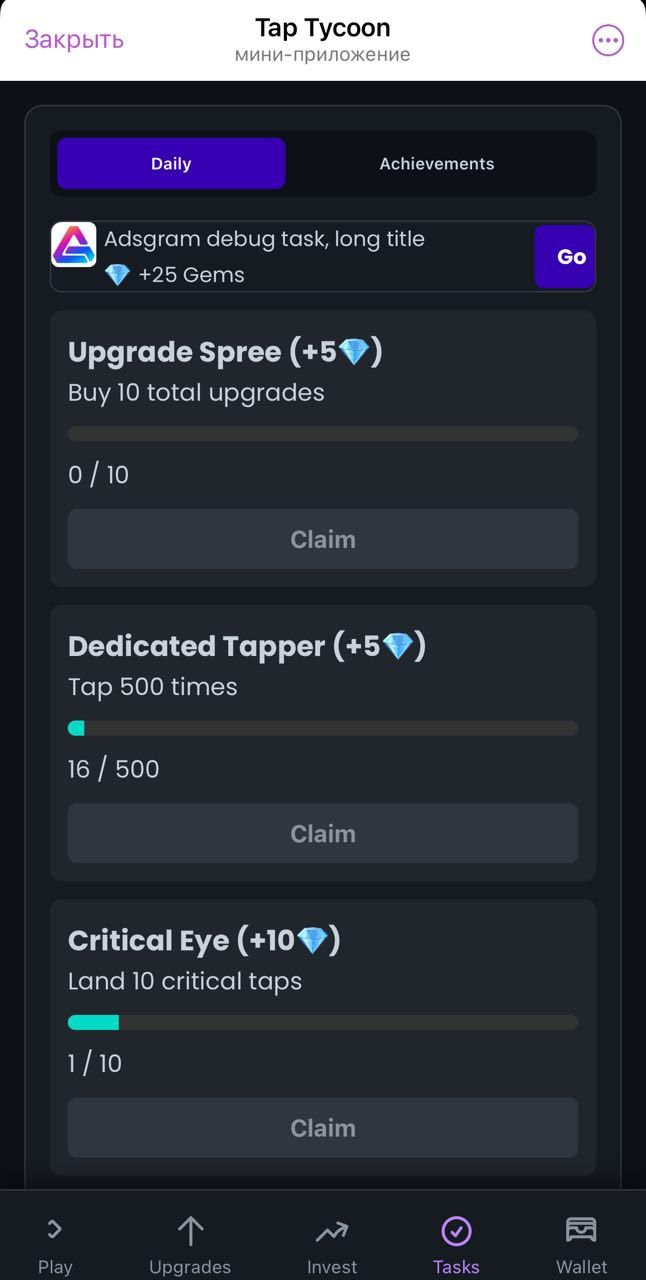Claim the Critical Eye reward
646x1280 pixels.
[323, 1127]
